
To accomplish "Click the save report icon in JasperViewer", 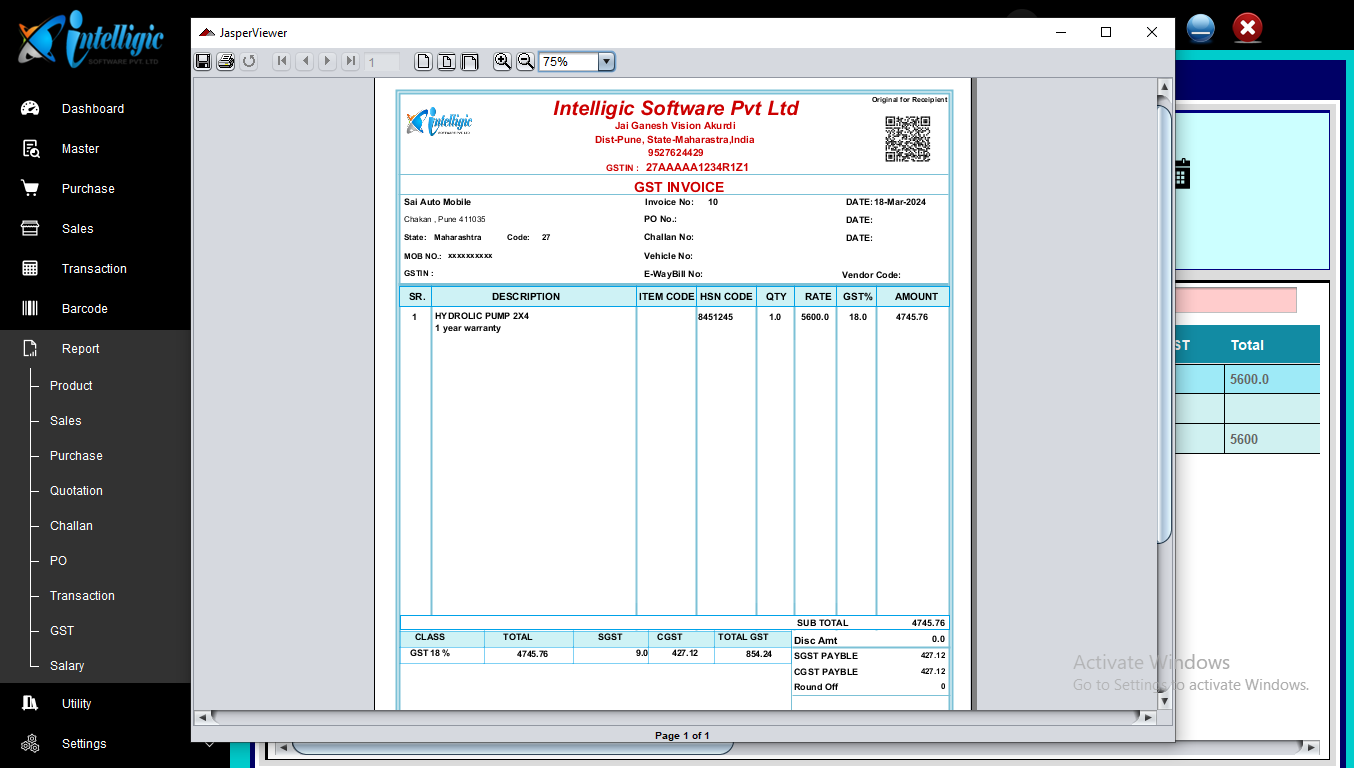I will tap(203, 62).
